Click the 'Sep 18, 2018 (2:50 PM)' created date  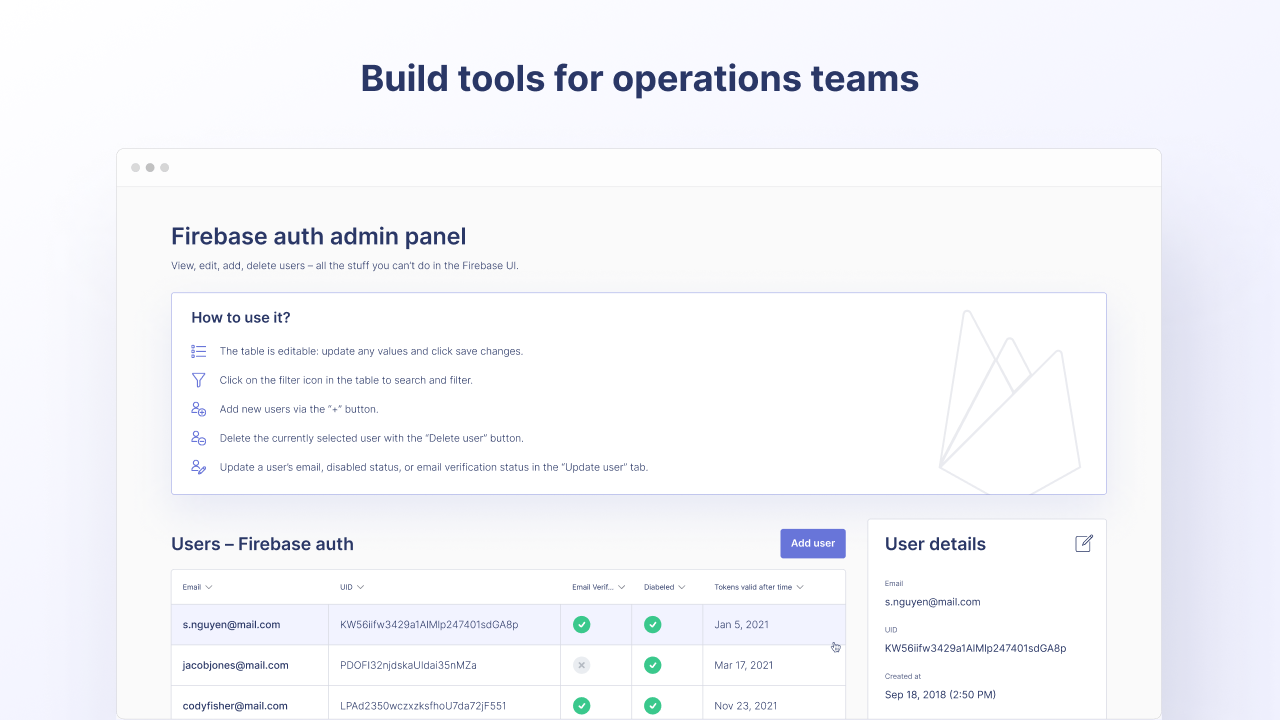coord(940,694)
